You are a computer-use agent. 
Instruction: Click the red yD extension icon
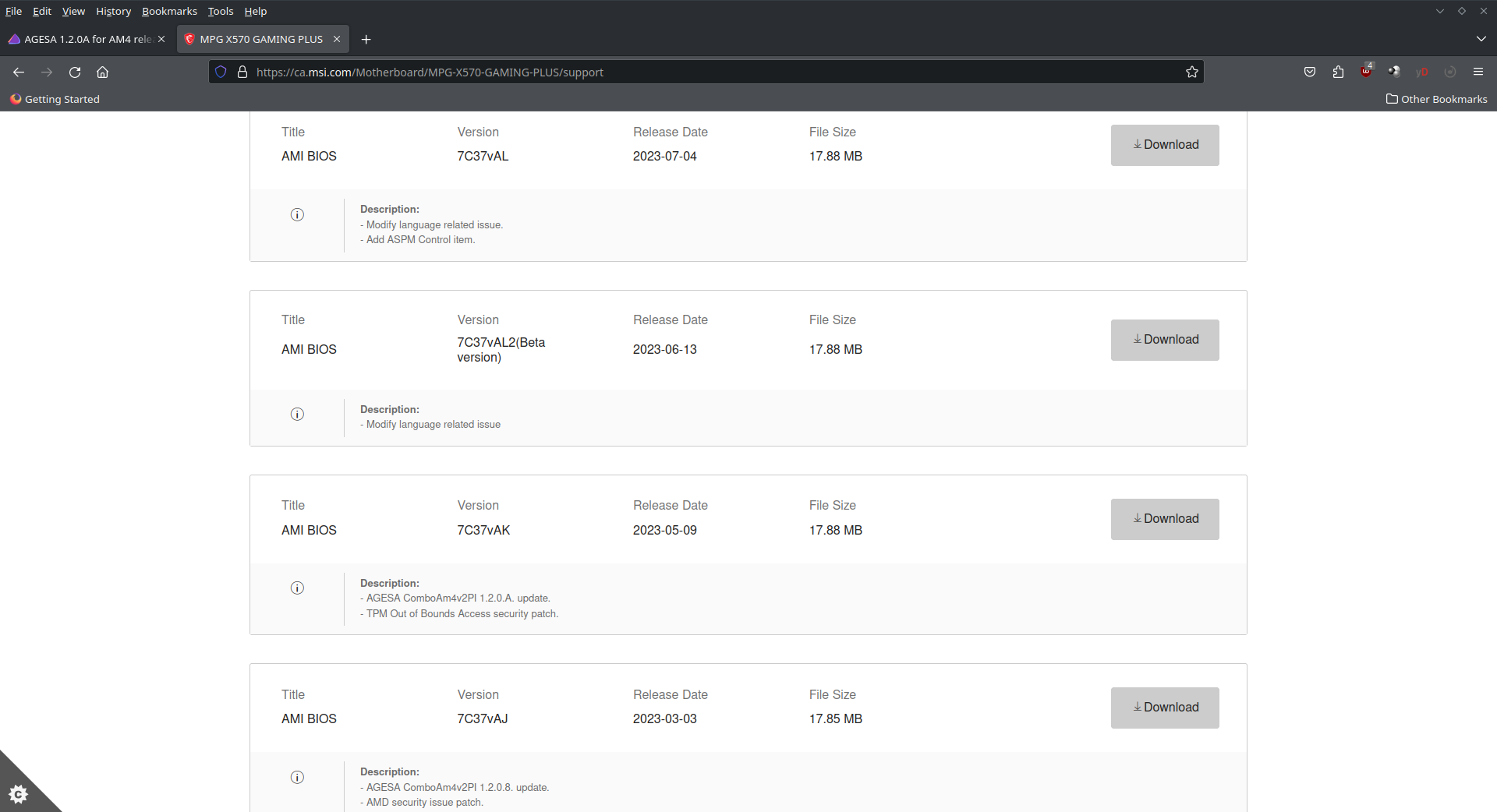(1422, 72)
